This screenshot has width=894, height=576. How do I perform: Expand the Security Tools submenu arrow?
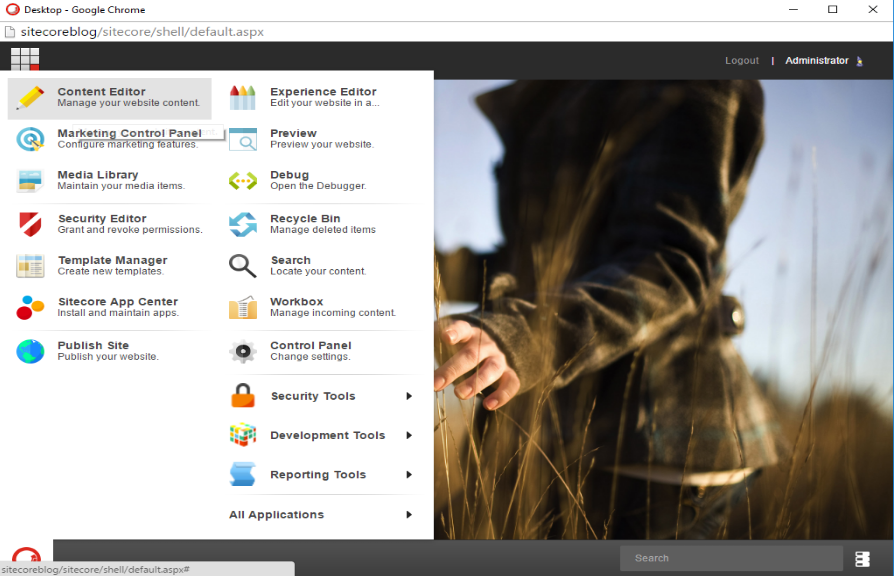(x=409, y=396)
